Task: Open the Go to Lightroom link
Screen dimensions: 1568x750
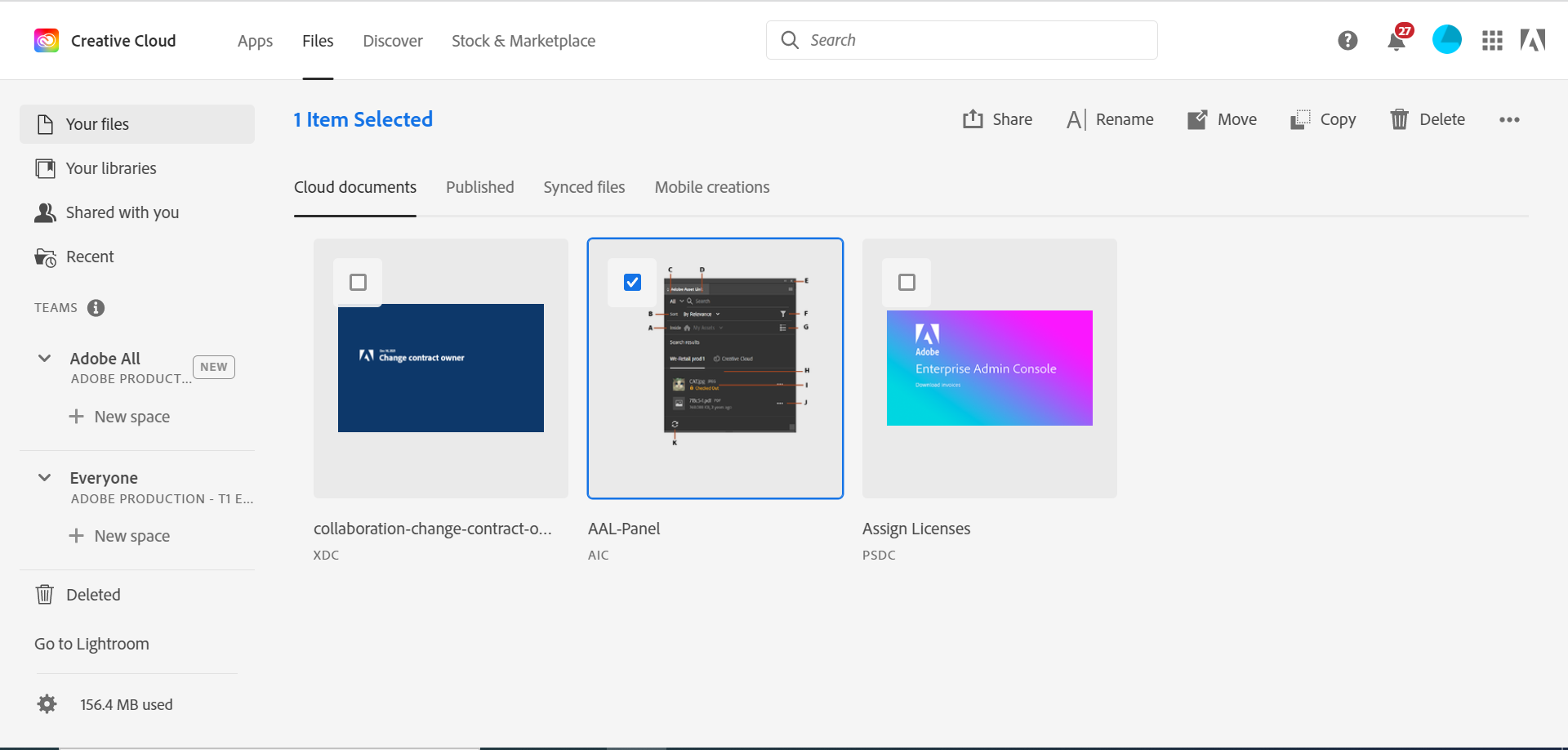Action: tap(91, 644)
